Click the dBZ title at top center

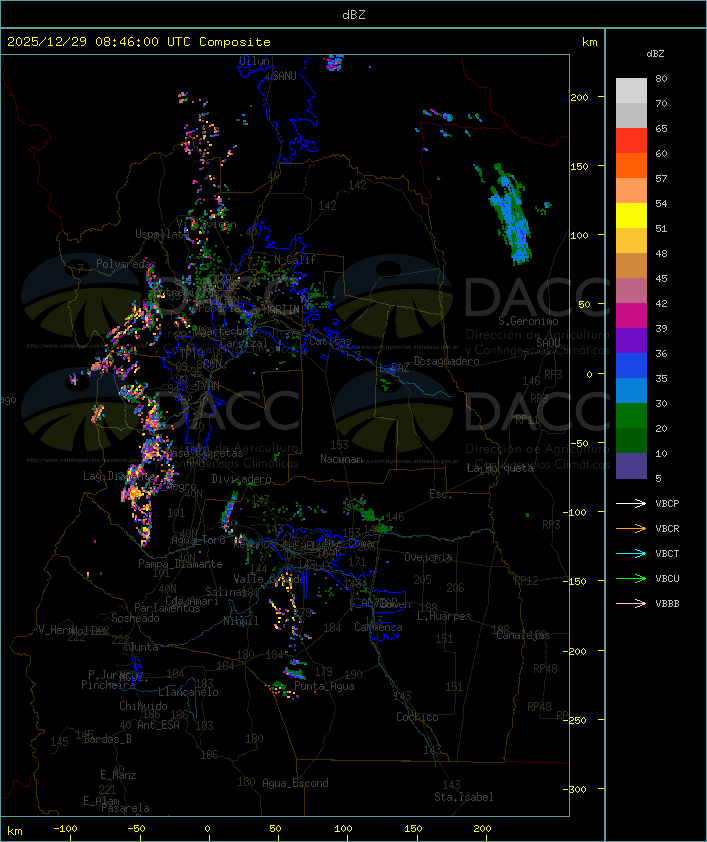pyautogui.click(x=354, y=14)
